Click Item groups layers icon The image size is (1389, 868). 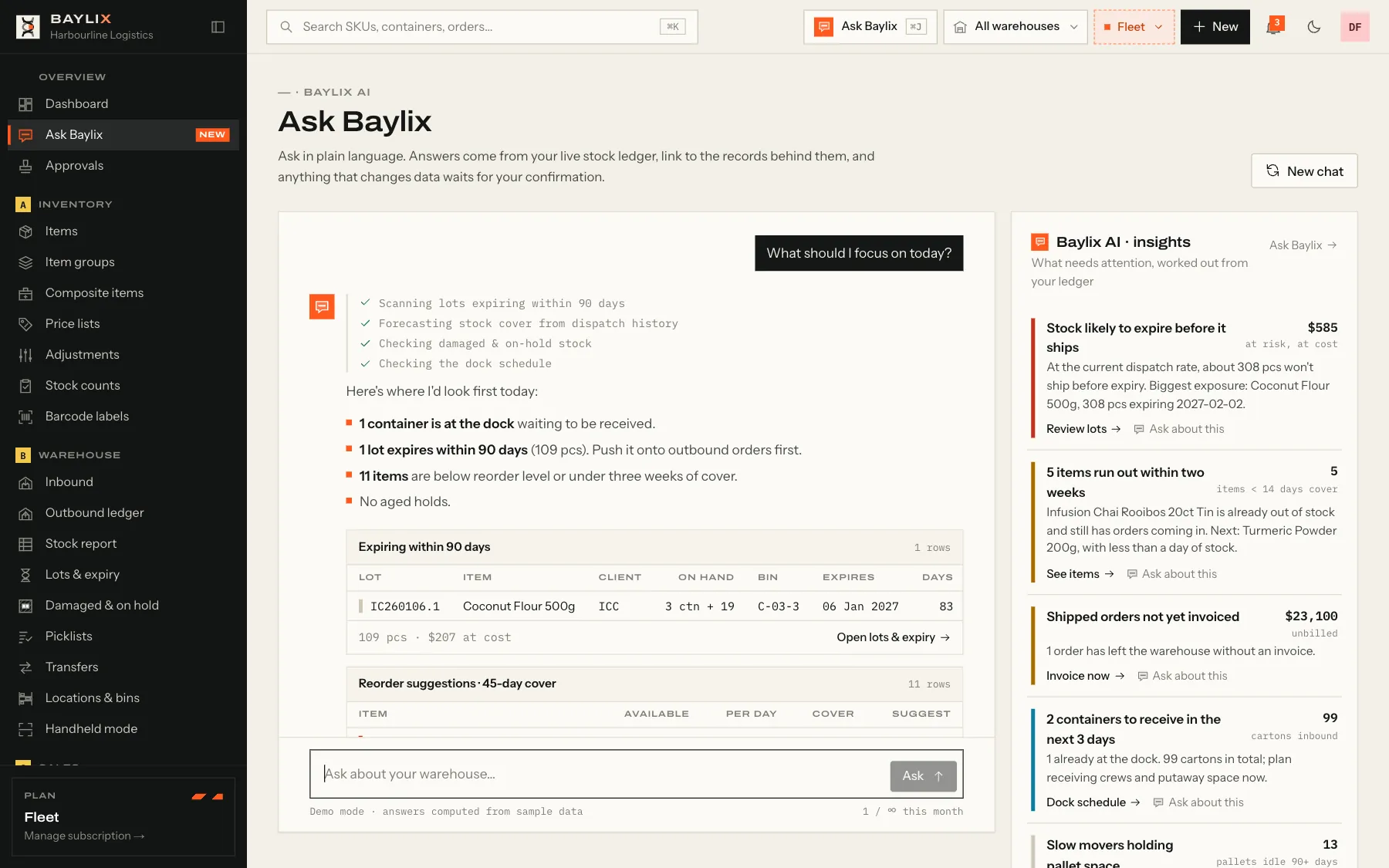click(25, 262)
